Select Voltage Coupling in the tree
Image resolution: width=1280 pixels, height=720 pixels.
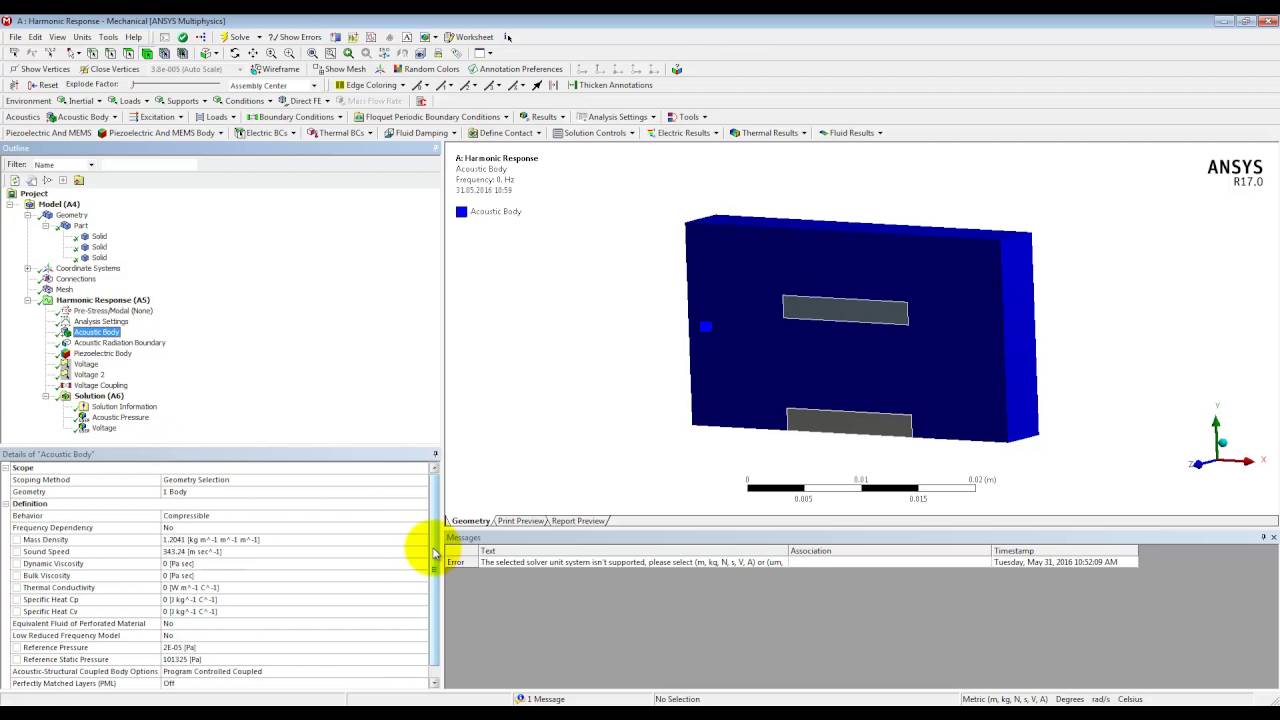100,385
